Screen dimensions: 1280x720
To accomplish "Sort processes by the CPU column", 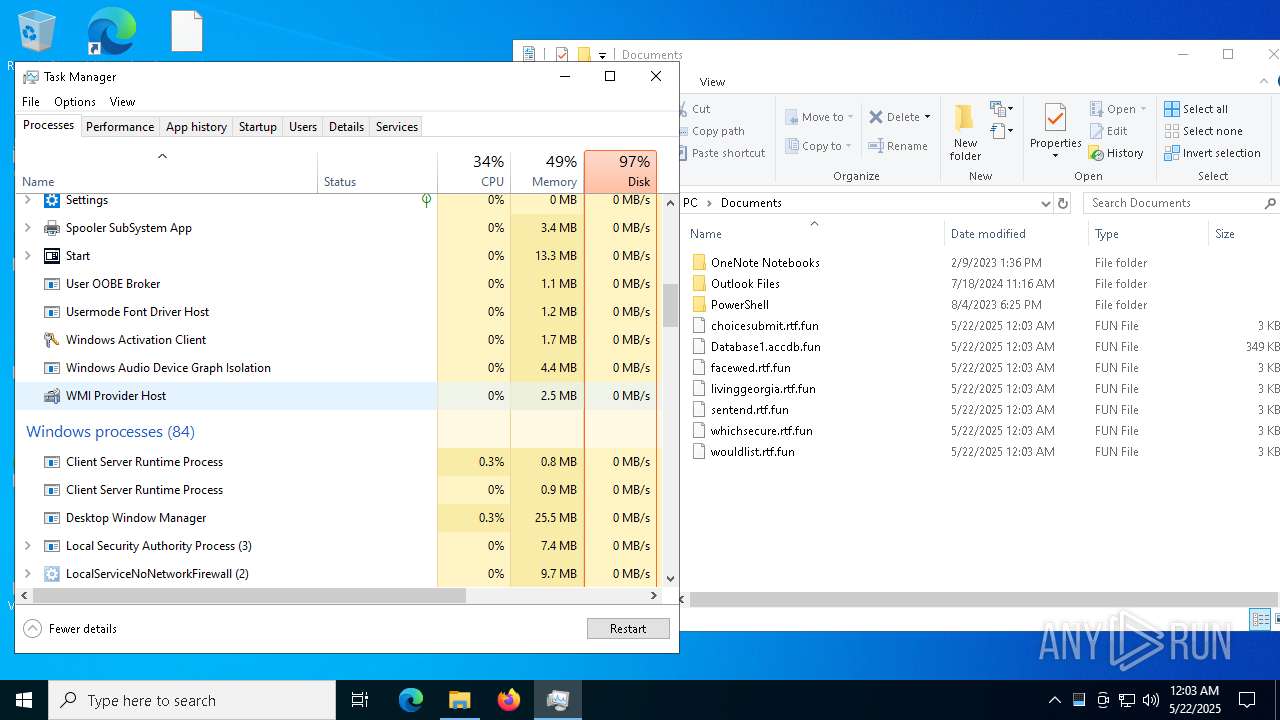I will [x=474, y=171].
